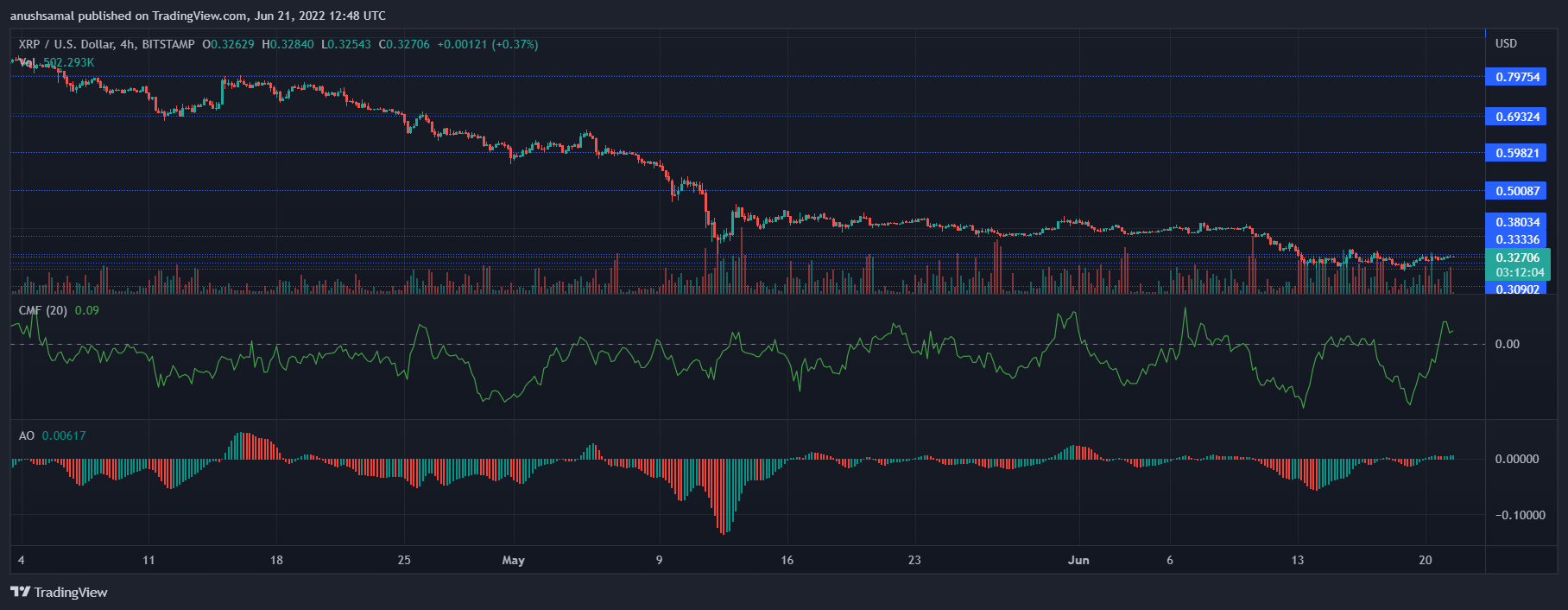Viewport: 1568px width, 610px height.
Task: Click the USD currency label
Action: [x=1506, y=43]
